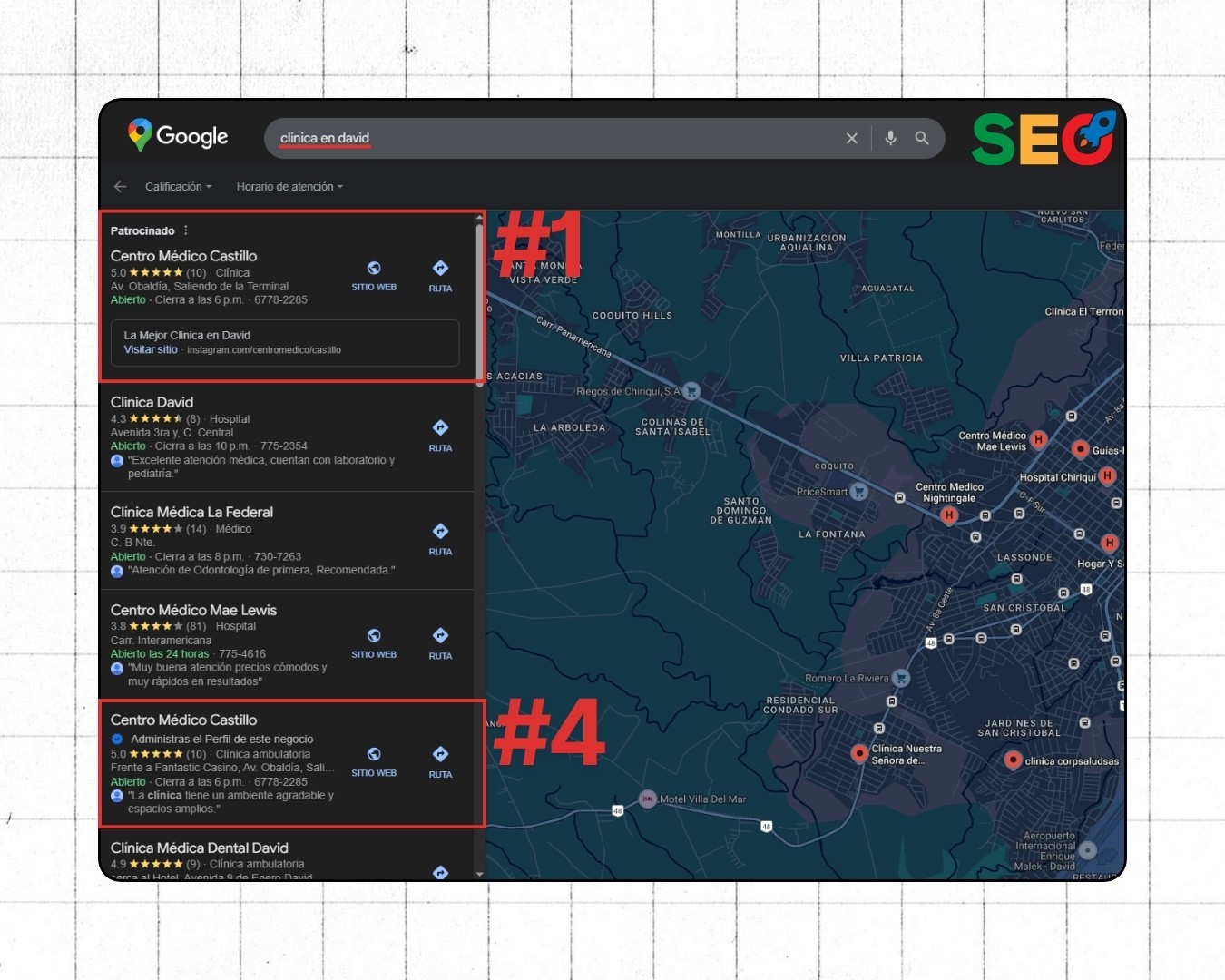
Task: Click 'Administras el Perfil de este negocio'
Action: tap(221, 739)
